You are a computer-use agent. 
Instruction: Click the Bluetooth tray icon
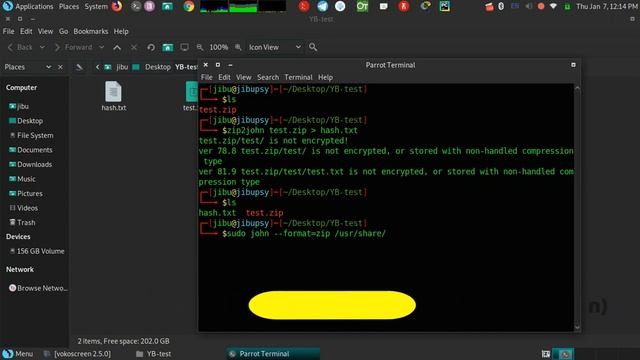[x=501, y=7]
